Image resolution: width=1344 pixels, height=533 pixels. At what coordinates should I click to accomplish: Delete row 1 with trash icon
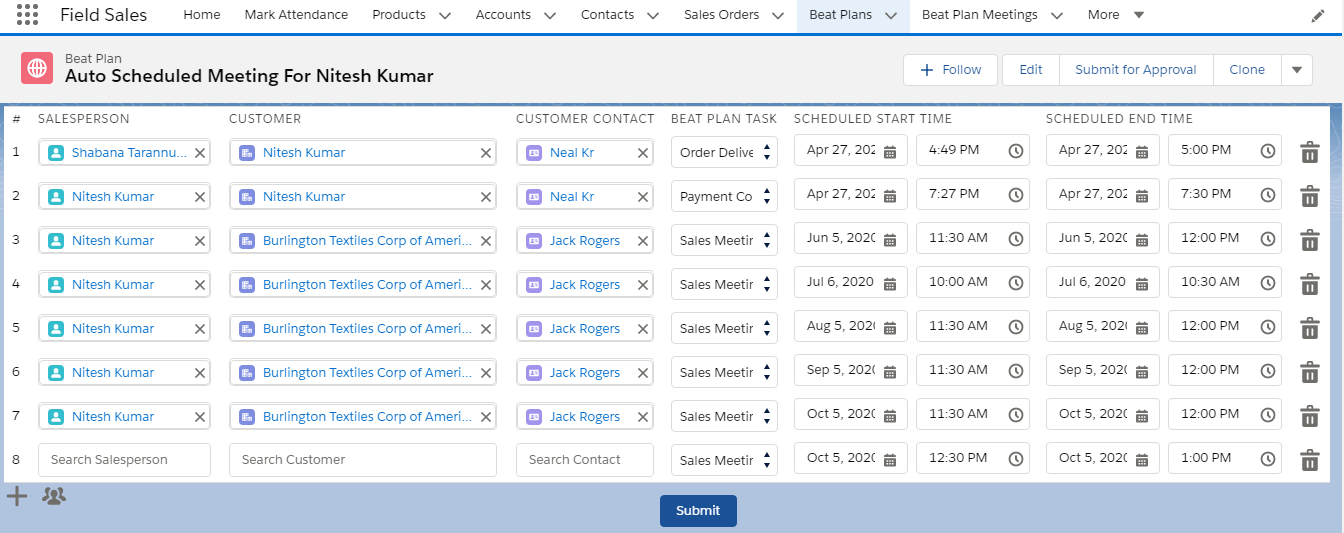(x=1309, y=152)
